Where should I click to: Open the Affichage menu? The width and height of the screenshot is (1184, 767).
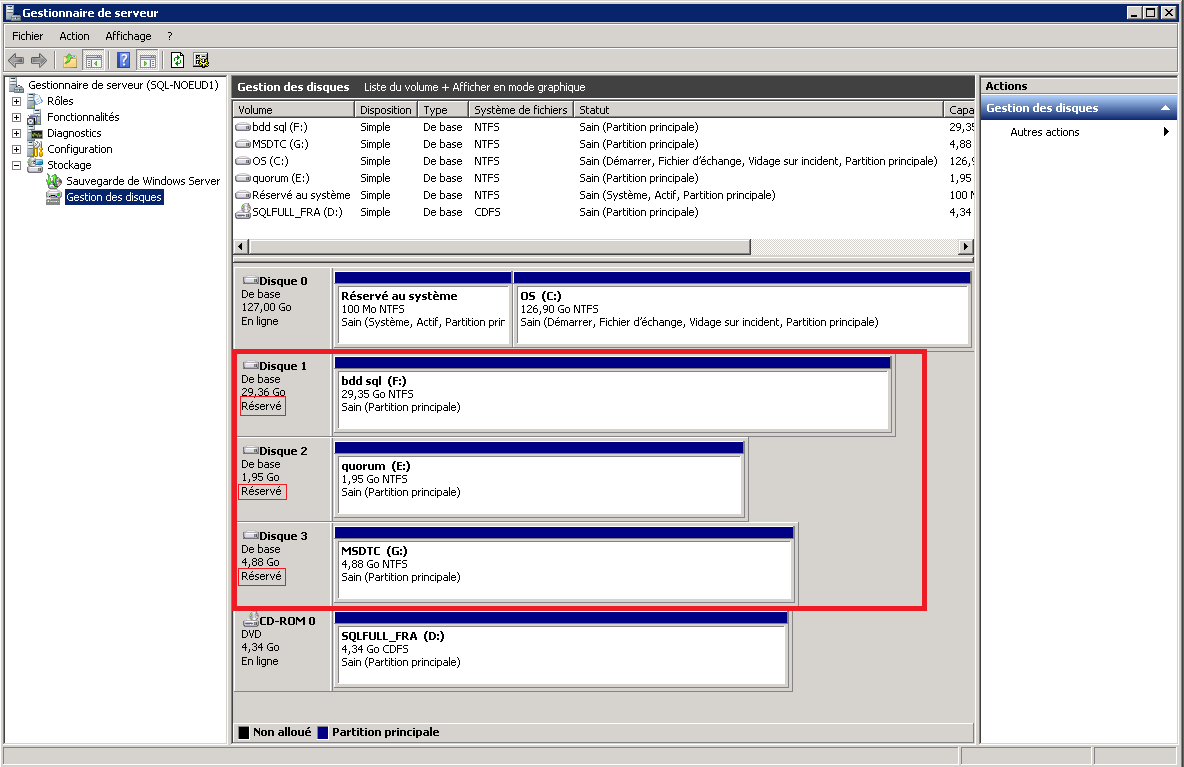[x=128, y=36]
